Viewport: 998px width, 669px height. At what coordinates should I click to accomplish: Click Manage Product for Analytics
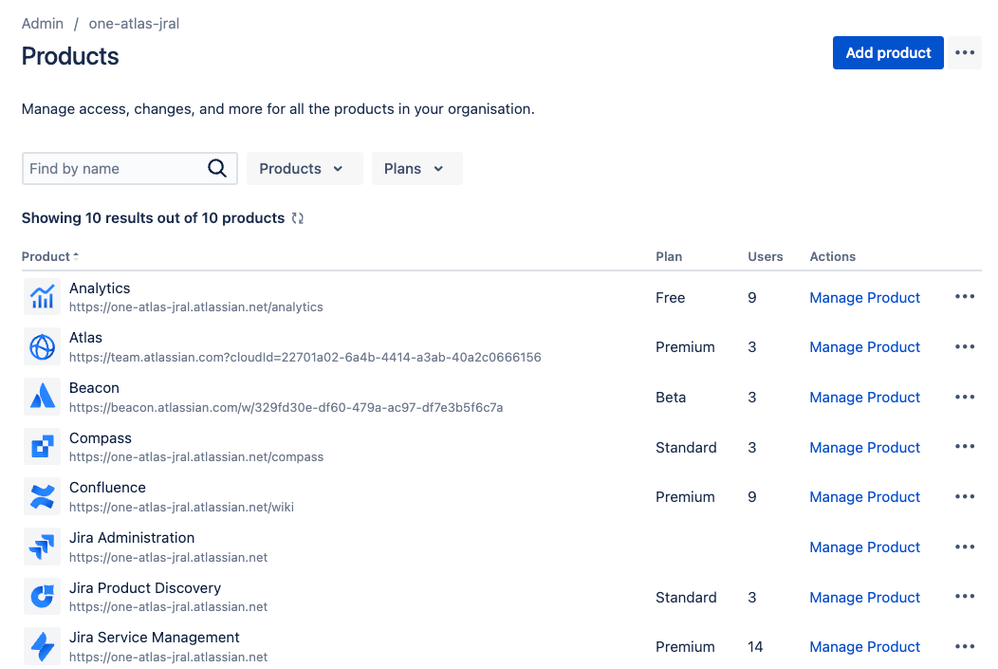coord(864,297)
